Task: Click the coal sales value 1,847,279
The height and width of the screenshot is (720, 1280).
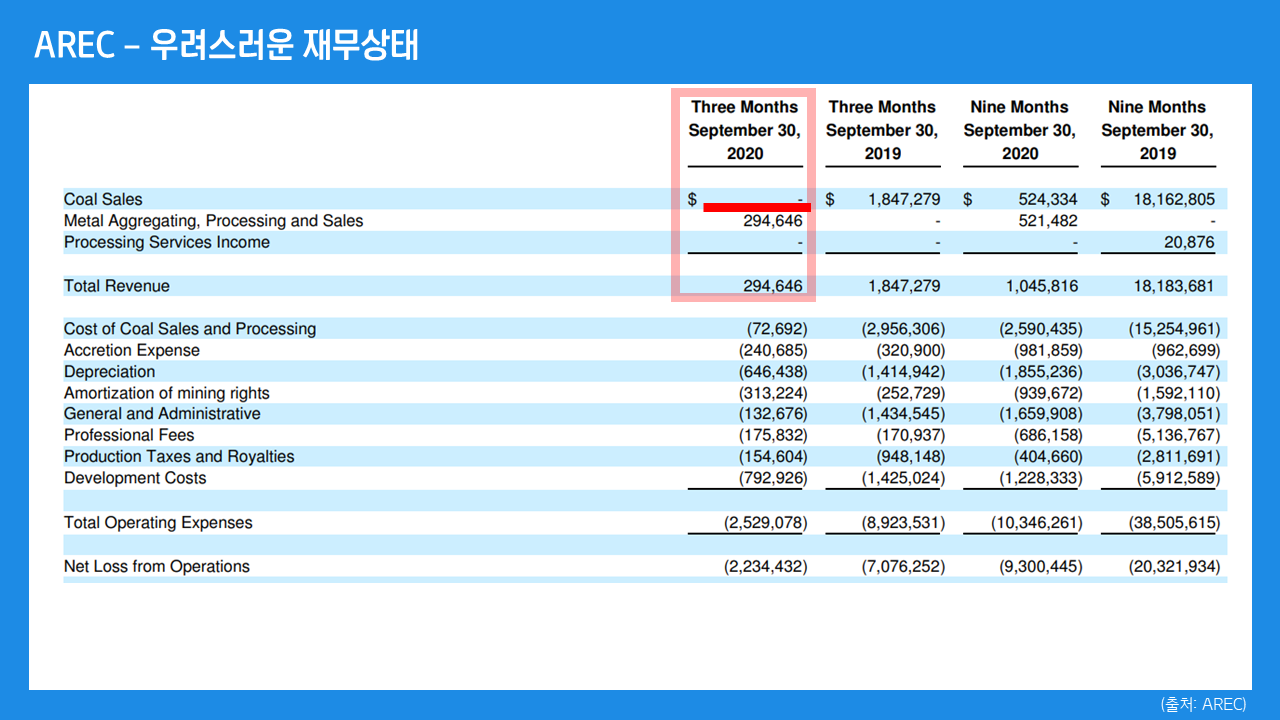Action: click(904, 199)
